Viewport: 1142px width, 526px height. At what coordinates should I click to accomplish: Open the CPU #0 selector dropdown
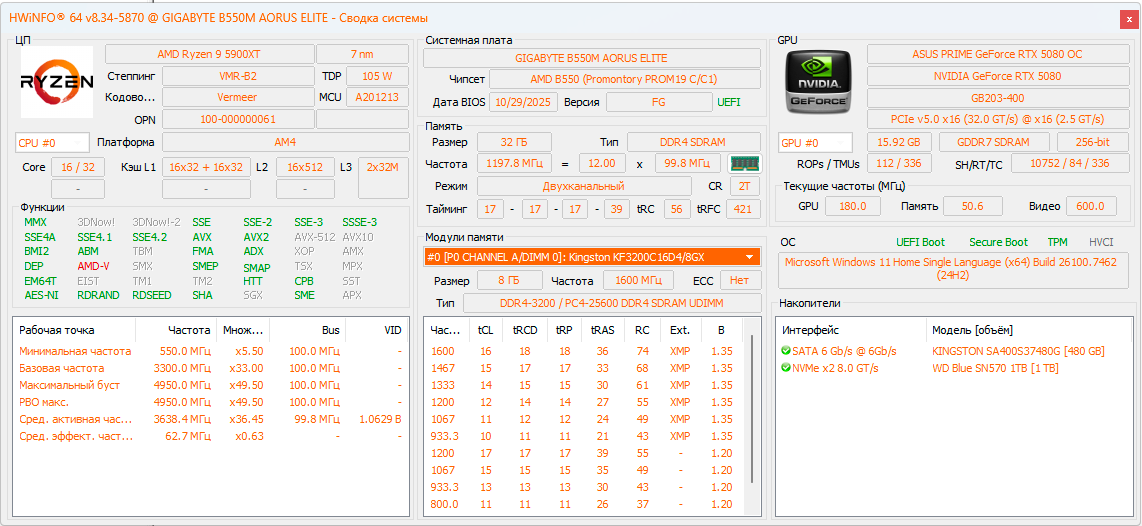pyautogui.click(x=52, y=143)
